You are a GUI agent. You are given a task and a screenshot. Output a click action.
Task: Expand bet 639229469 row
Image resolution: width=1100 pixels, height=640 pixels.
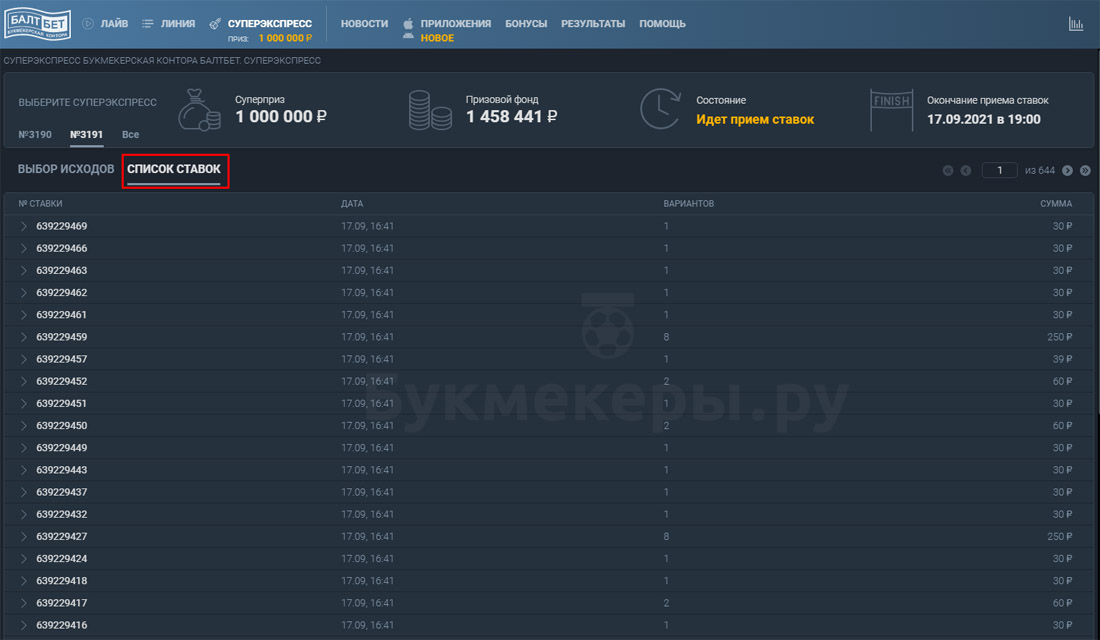click(24, 226)
